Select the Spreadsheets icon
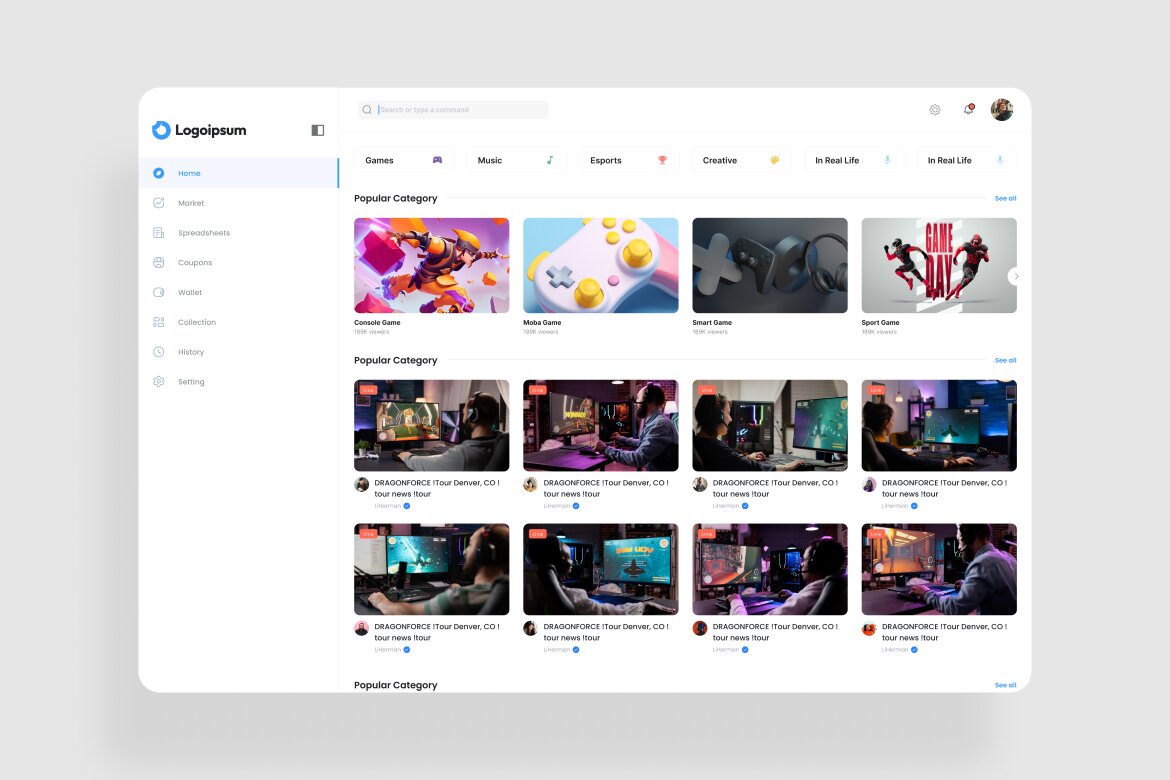This screenshot has height=780, width=1170. tap(160, 232)
